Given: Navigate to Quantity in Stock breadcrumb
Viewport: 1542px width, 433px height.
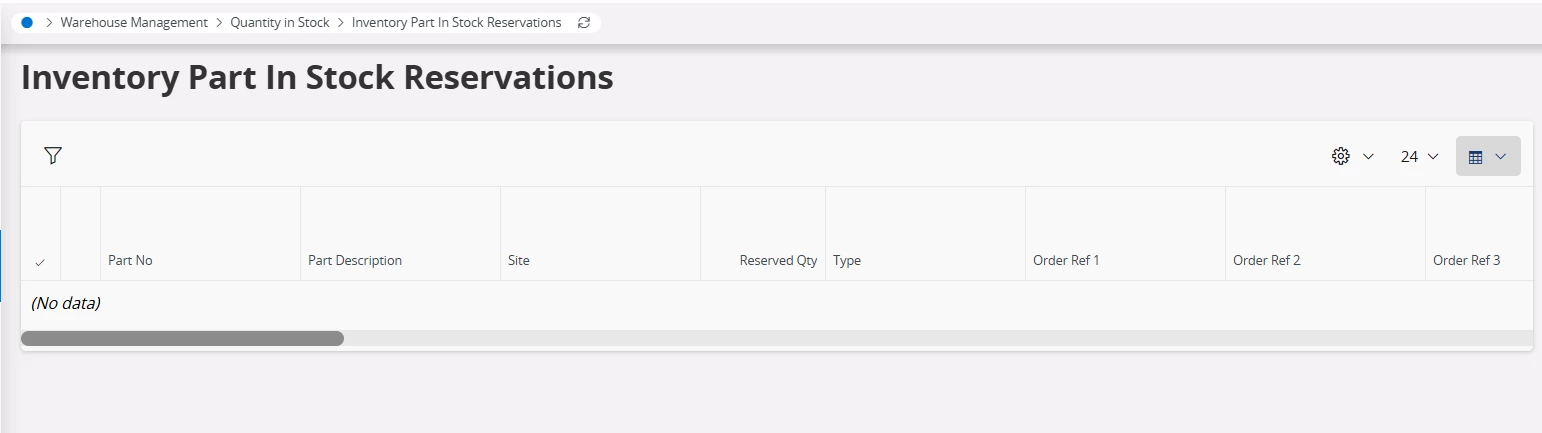Looking at the screenshot, I should coord(280,22).
